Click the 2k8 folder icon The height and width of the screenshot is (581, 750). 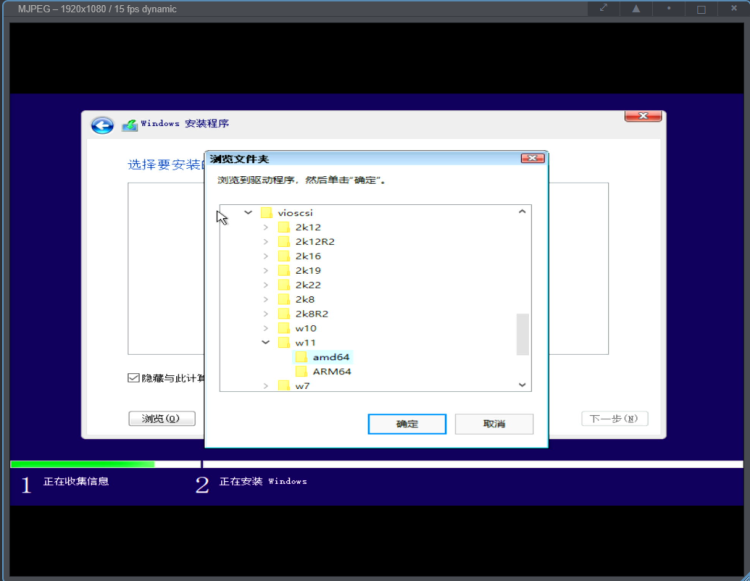point(284,299)
